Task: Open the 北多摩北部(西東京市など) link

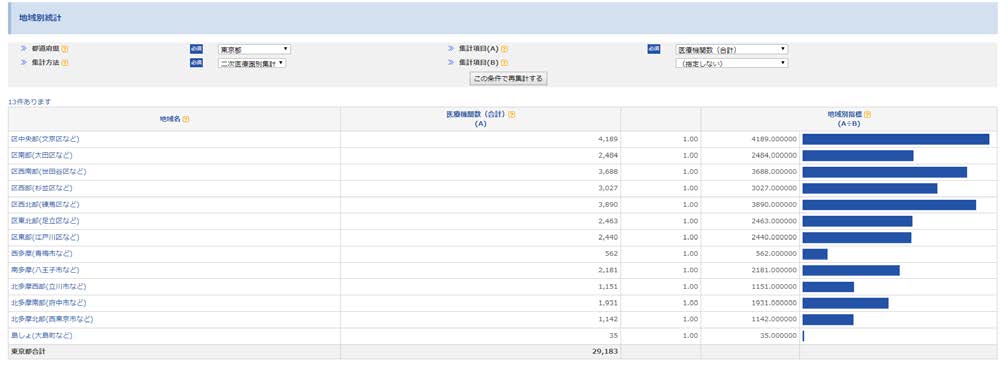Action: pyautogui.click(x=52, y=319)
